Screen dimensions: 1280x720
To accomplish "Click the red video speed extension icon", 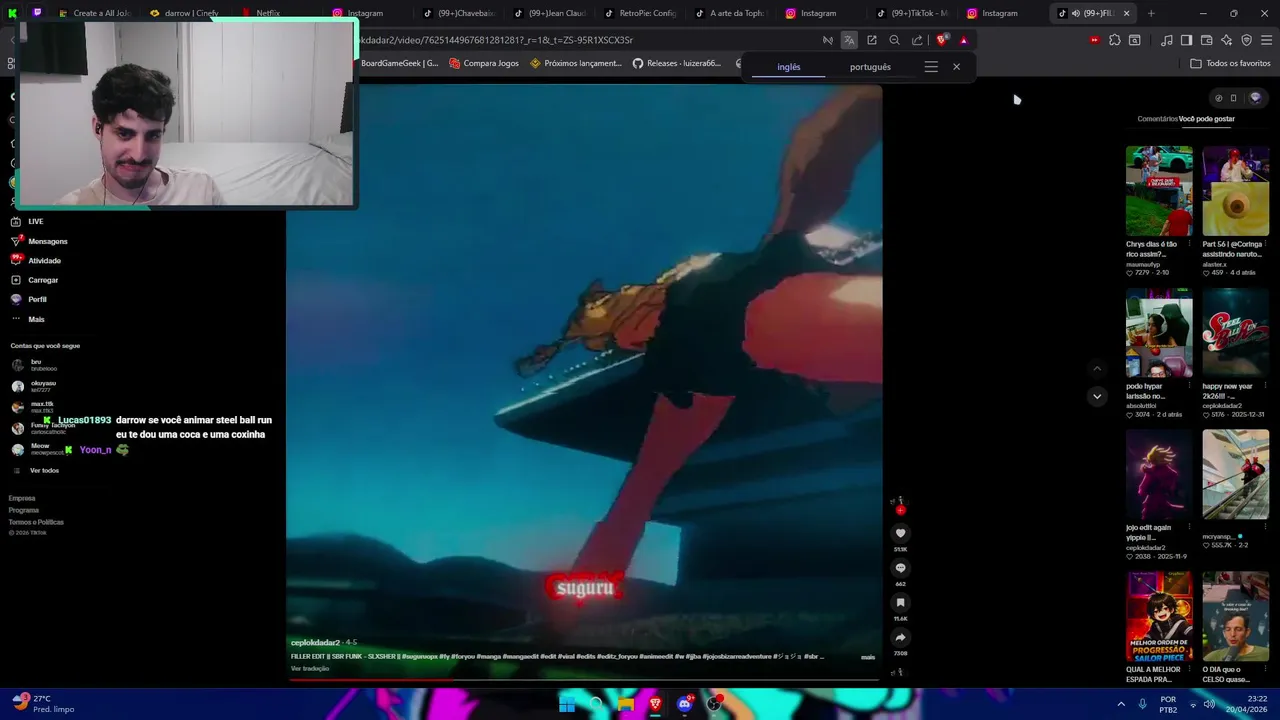I will click(x=1094, y=40).
